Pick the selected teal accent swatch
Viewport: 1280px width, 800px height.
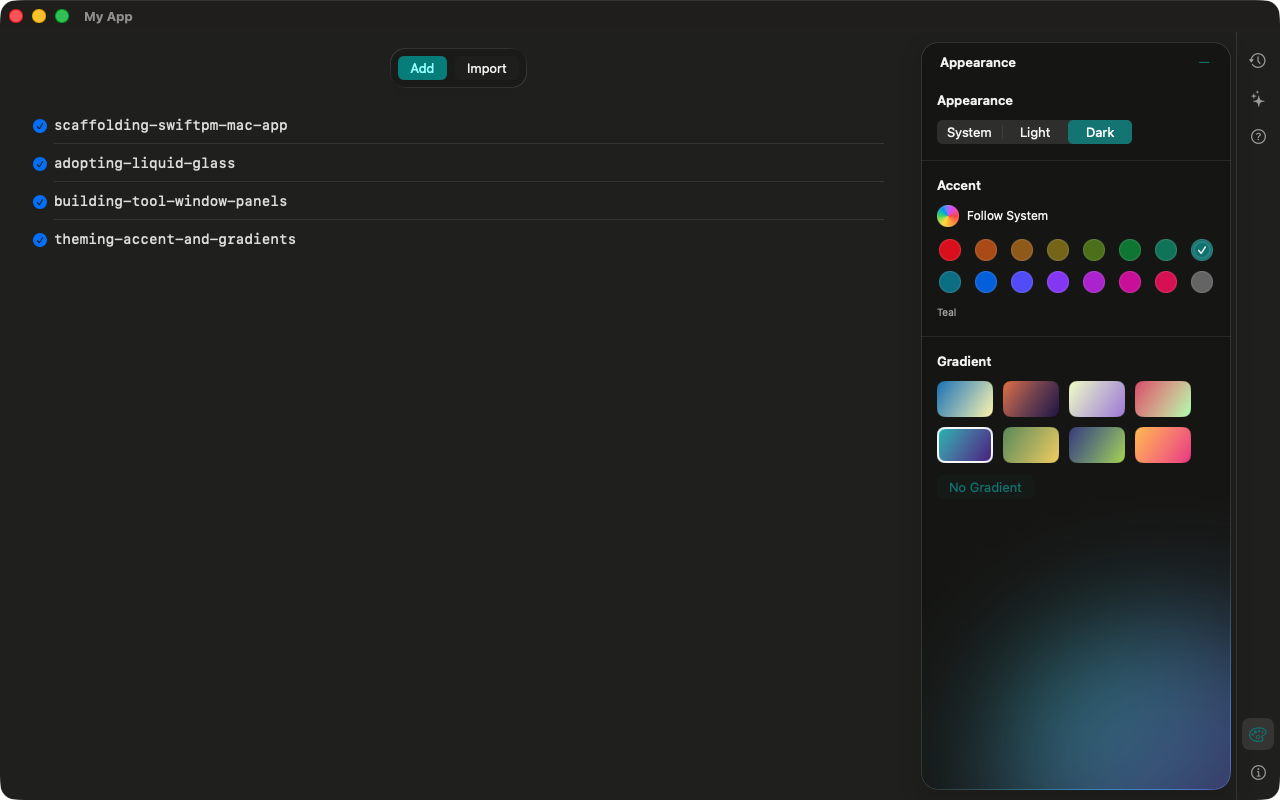tap(1202, 250)
